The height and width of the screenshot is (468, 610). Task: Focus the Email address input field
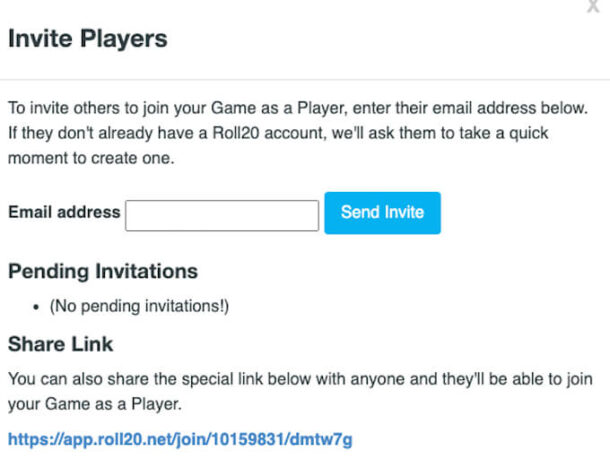tap(221, 214)
